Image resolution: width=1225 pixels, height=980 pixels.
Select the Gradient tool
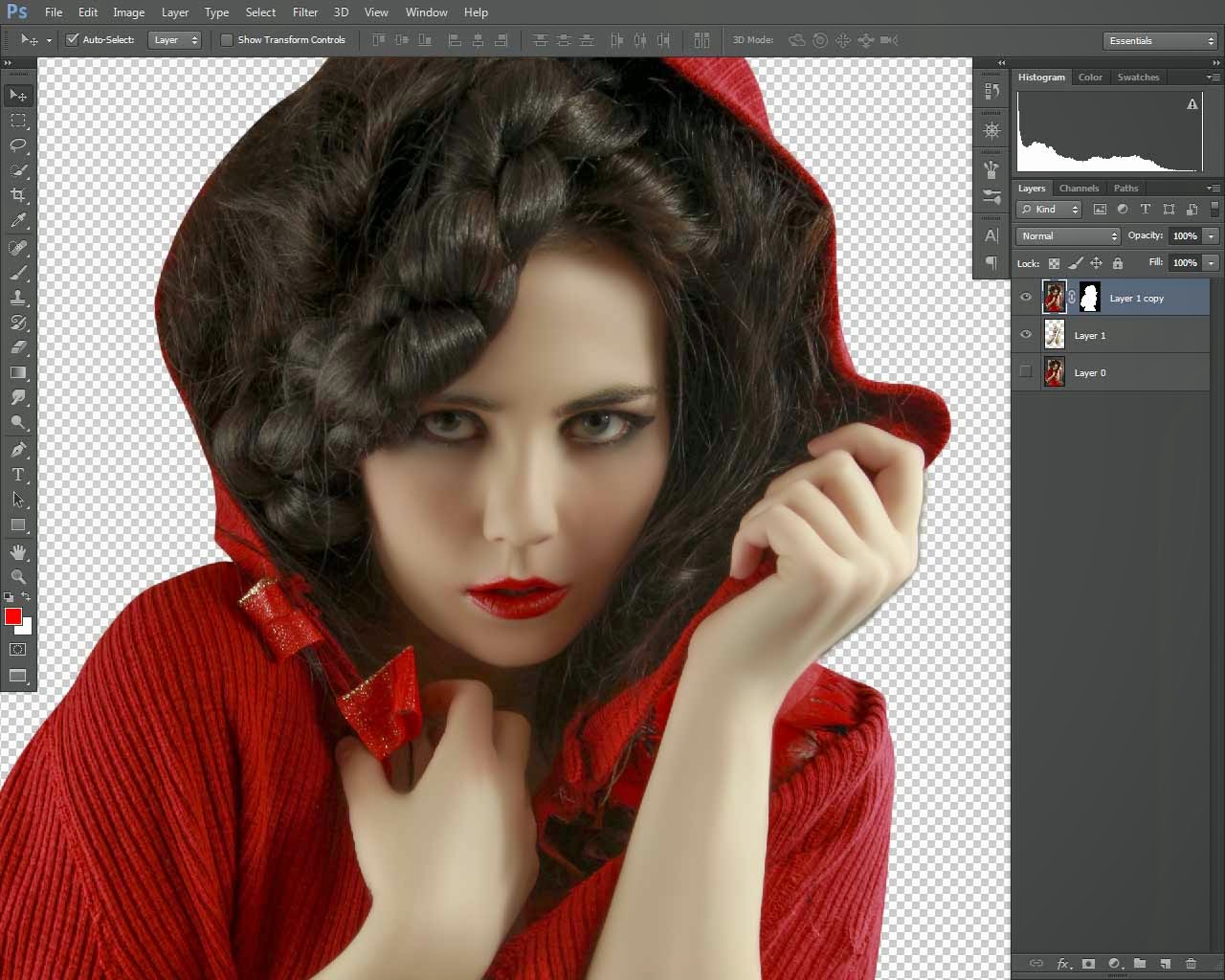(x=18, y=372)
